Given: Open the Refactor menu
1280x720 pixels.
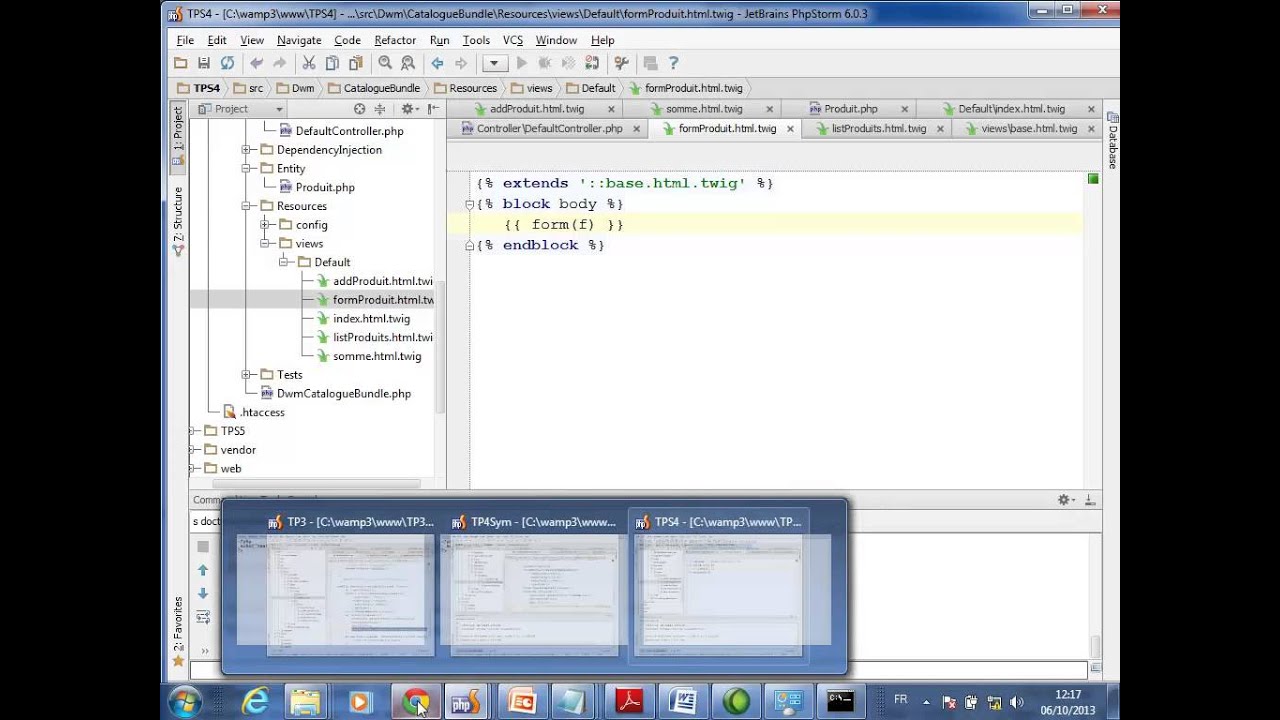Looking at the screenshot, I should (395, 40).
